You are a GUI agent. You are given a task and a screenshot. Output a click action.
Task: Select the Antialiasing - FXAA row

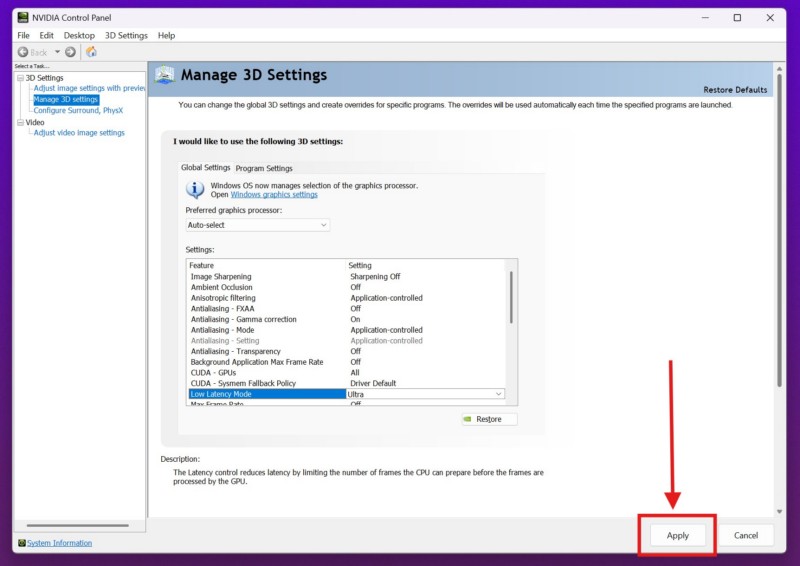pyautogui.click(x=346, y=309)
